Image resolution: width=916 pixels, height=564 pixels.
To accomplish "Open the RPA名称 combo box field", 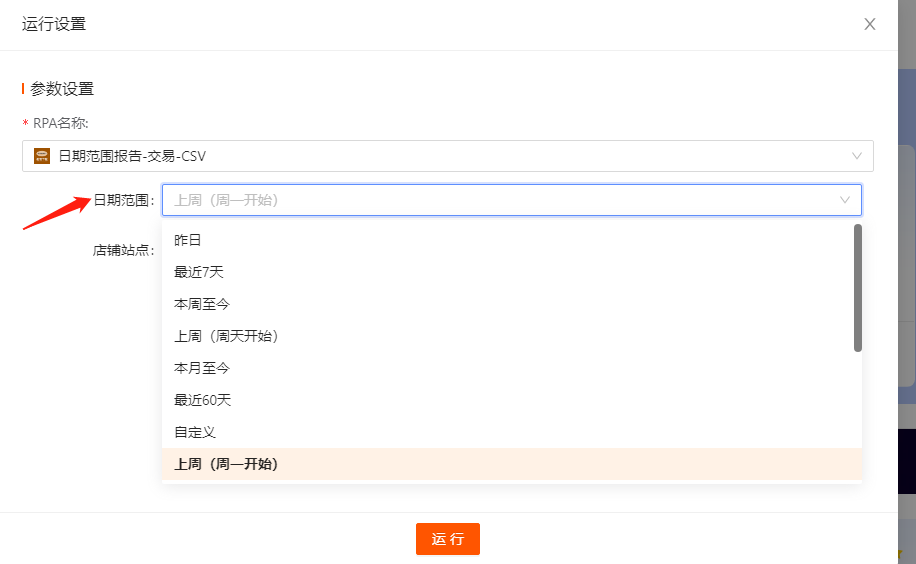I will (447, 156).
